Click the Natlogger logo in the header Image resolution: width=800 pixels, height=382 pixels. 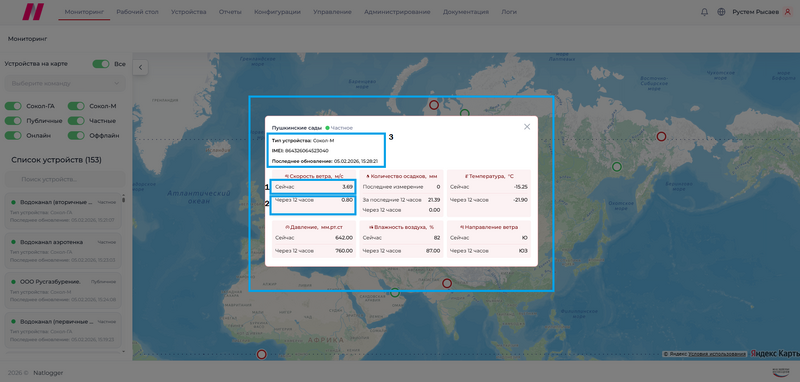[x=33, y=12]
